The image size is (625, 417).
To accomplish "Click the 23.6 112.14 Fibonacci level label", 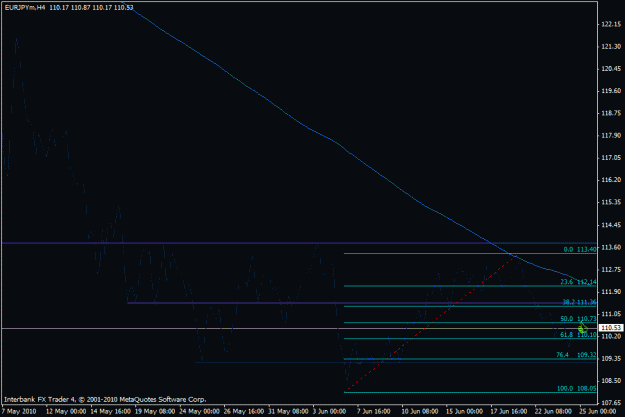I will tap(578, 282).
